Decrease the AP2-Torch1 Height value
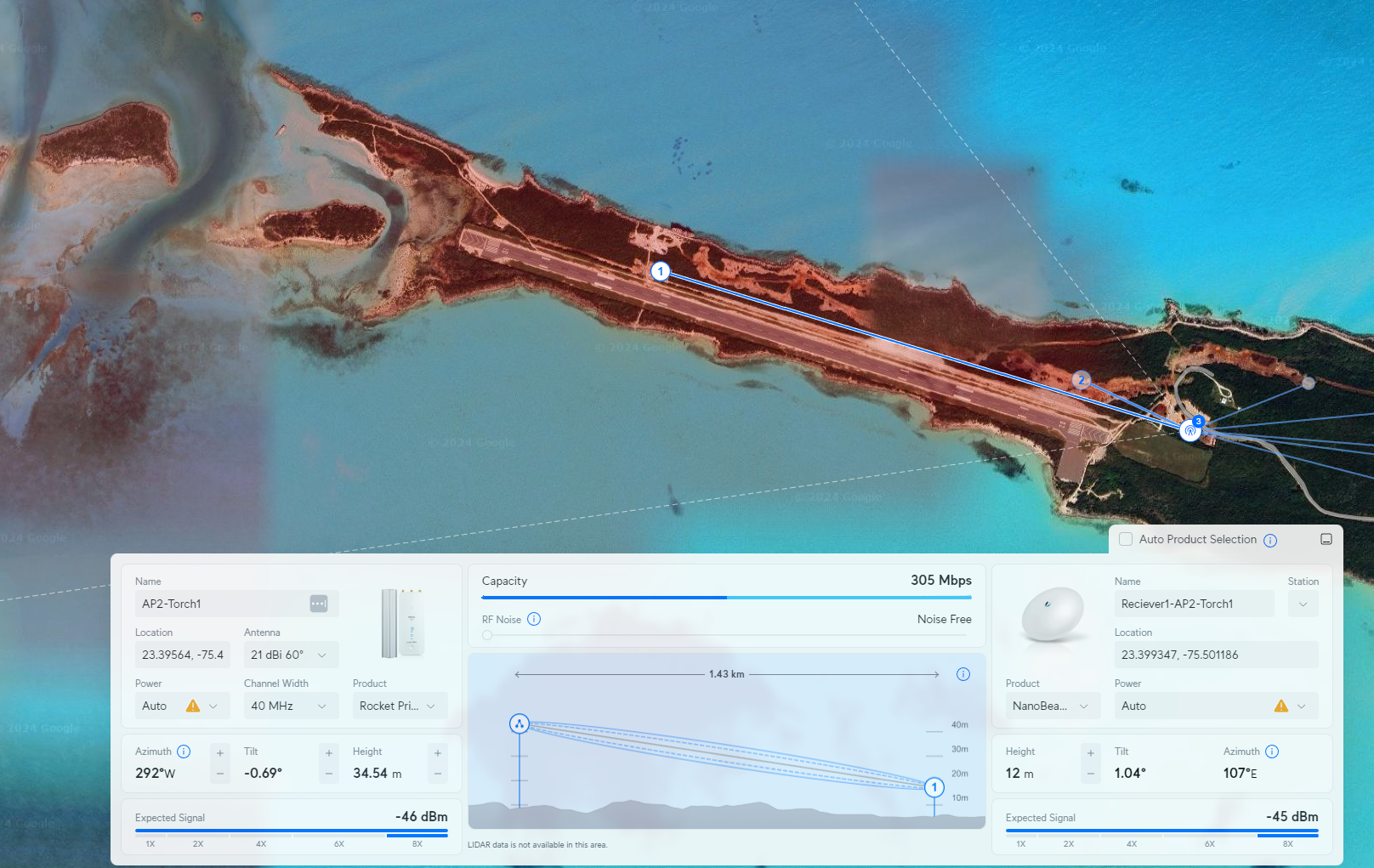The width and height of the screenshot is (1374, 868). [x=438, y=774]
